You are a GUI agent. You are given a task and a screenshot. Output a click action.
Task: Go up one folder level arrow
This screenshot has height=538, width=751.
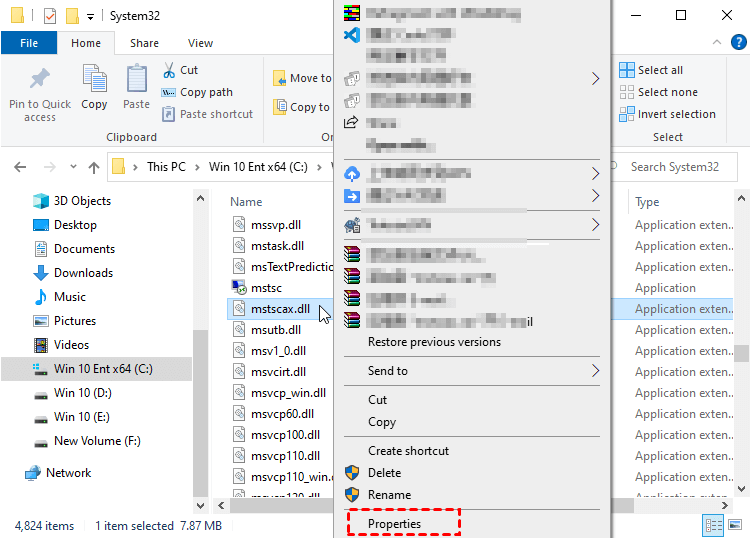94,167
